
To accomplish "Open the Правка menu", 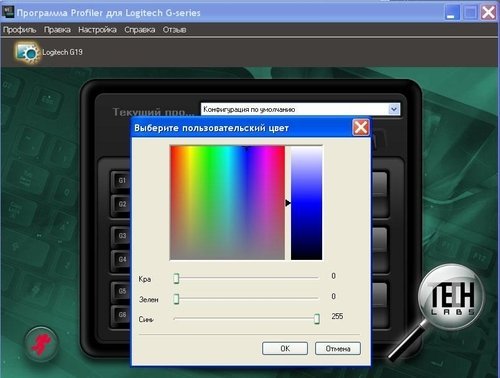I will pos(57,30).
